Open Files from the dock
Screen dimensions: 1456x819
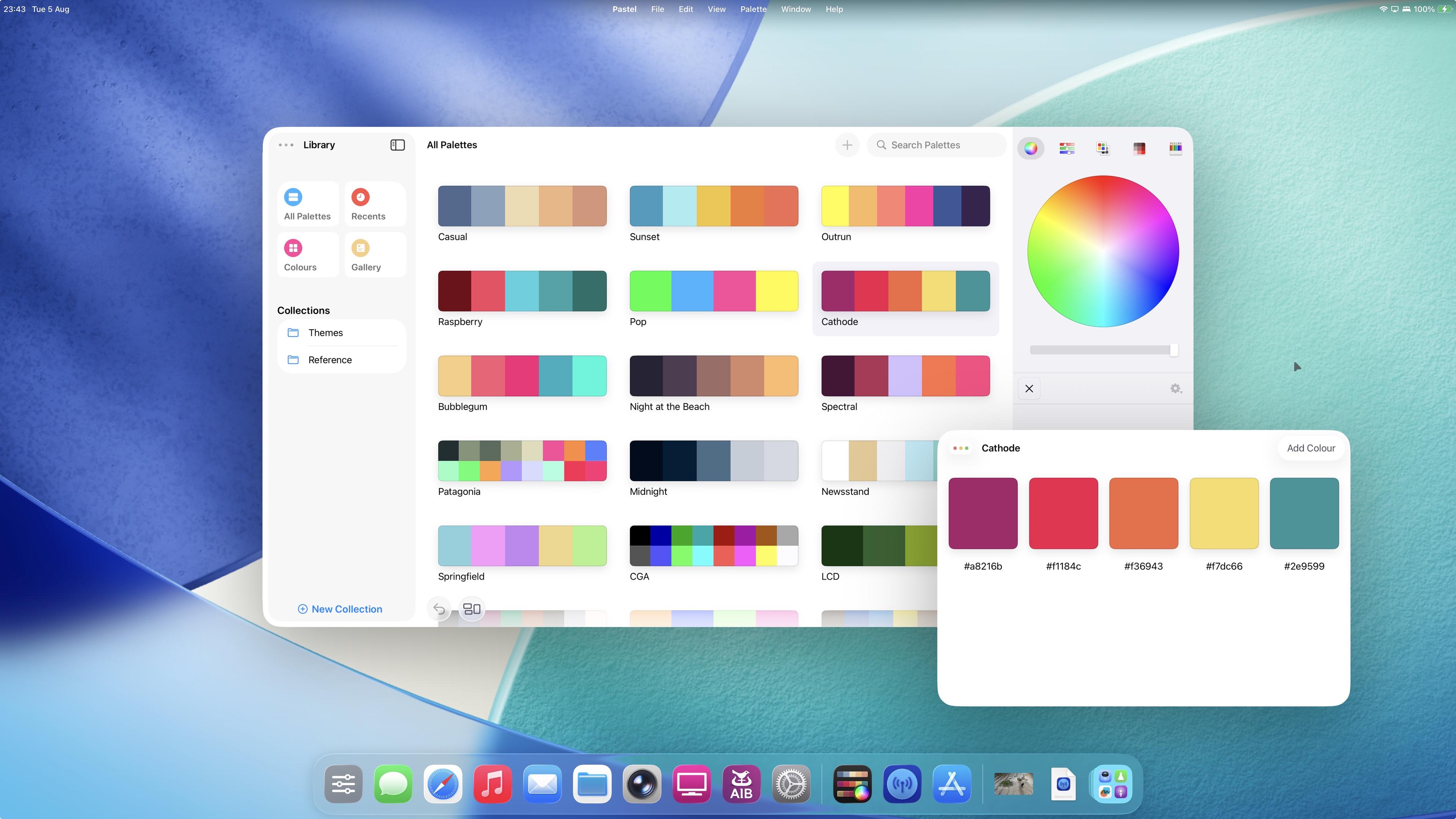(592, 784)
